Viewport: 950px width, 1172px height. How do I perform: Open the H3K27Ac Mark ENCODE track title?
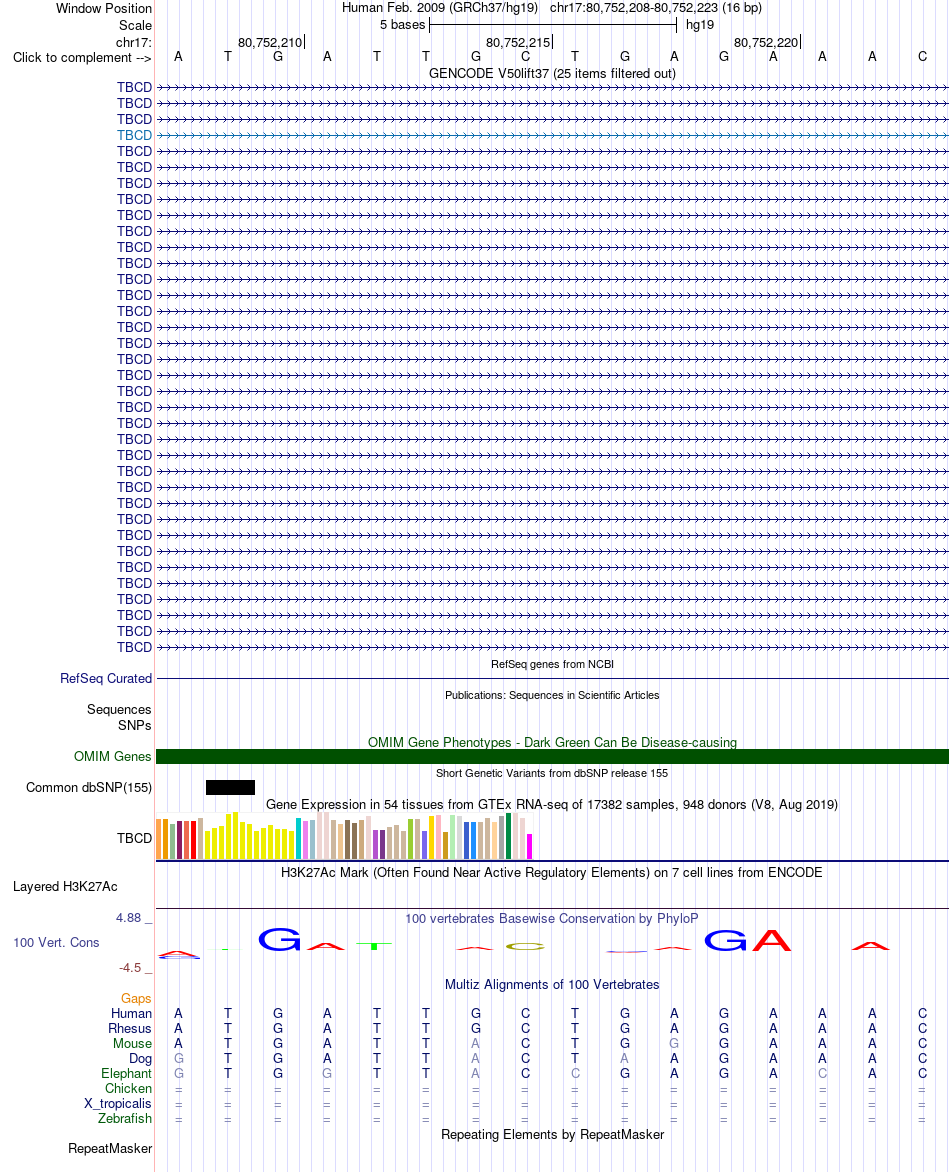[552, 872]
